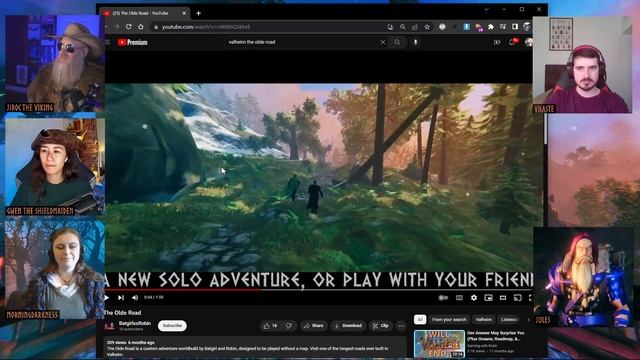The width and height of the screenshot is (640, 360).
Task: Click the browser profile avatar
Action: click(527, 27)
